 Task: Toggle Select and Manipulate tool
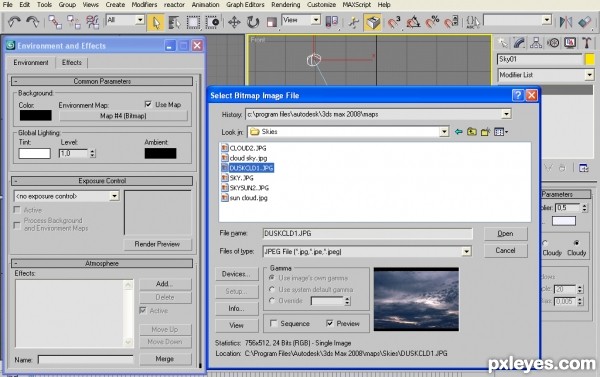[354, 22]
